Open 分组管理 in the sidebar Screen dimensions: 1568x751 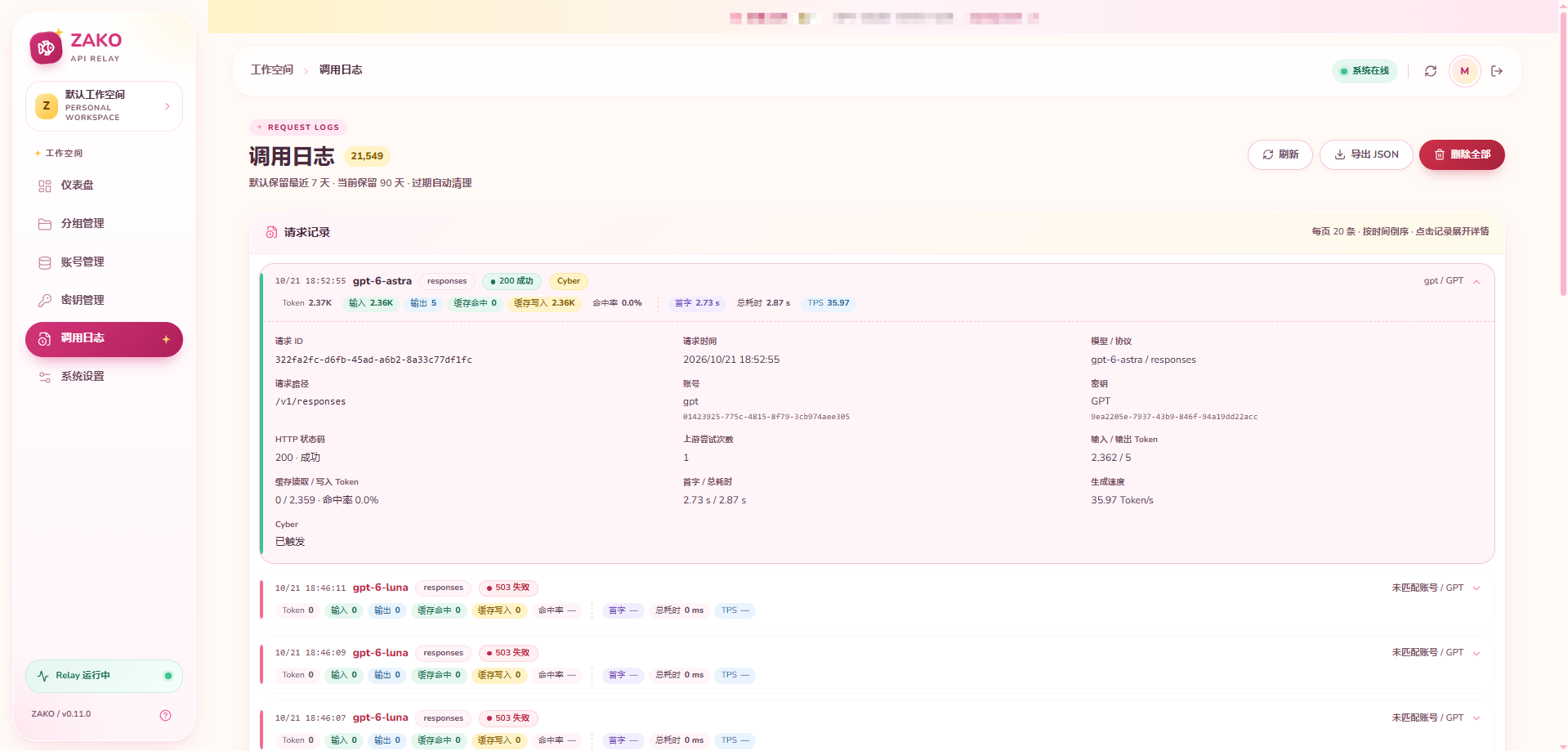pyautogui.click(x=104, y=224)
